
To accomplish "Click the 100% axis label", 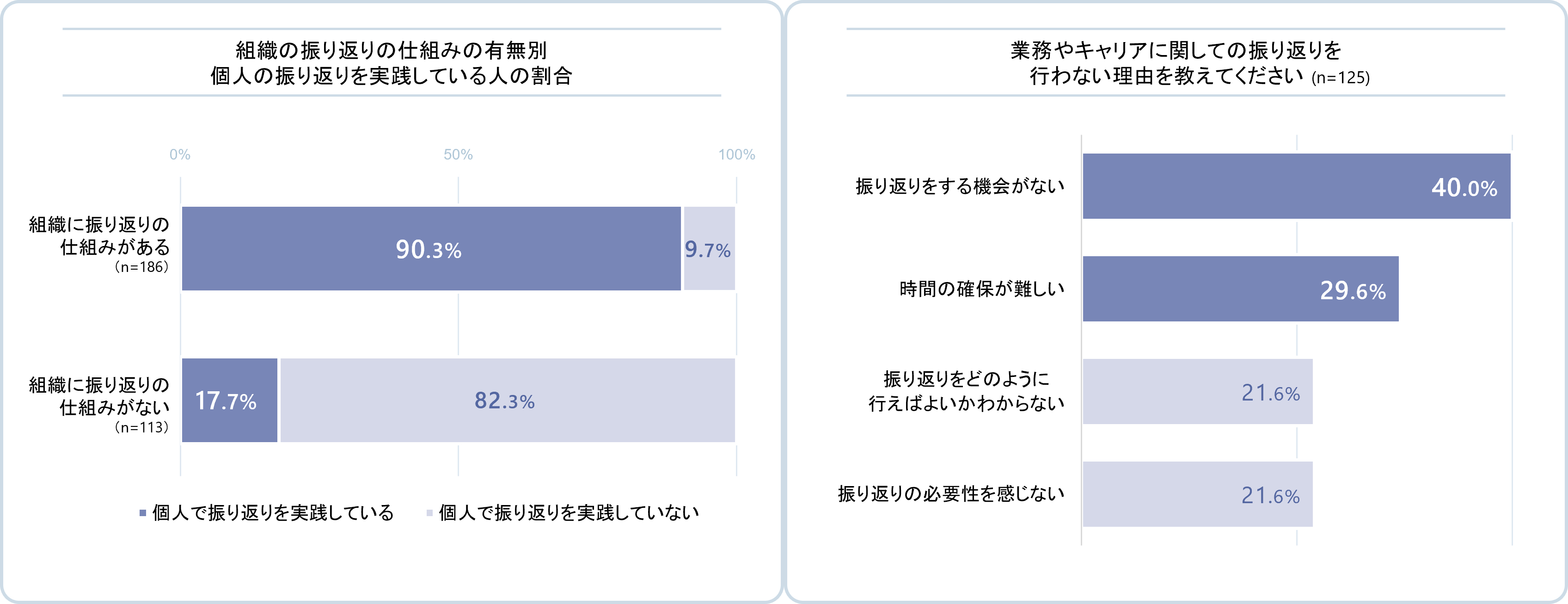I will 736,154.
